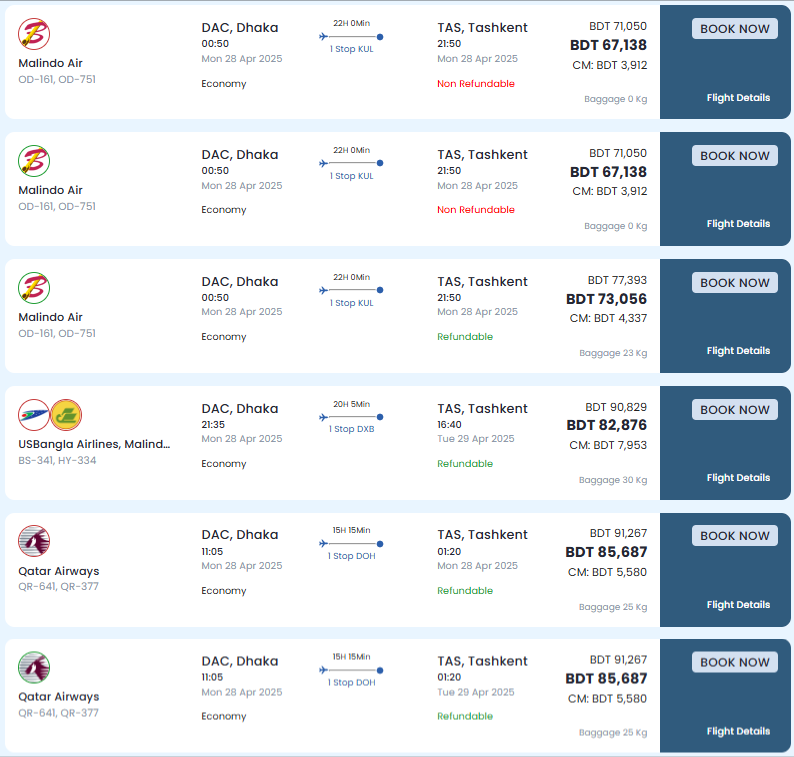Click Qatar Airways logo on Tue 29 Apr arrival flight

[34, 667]
